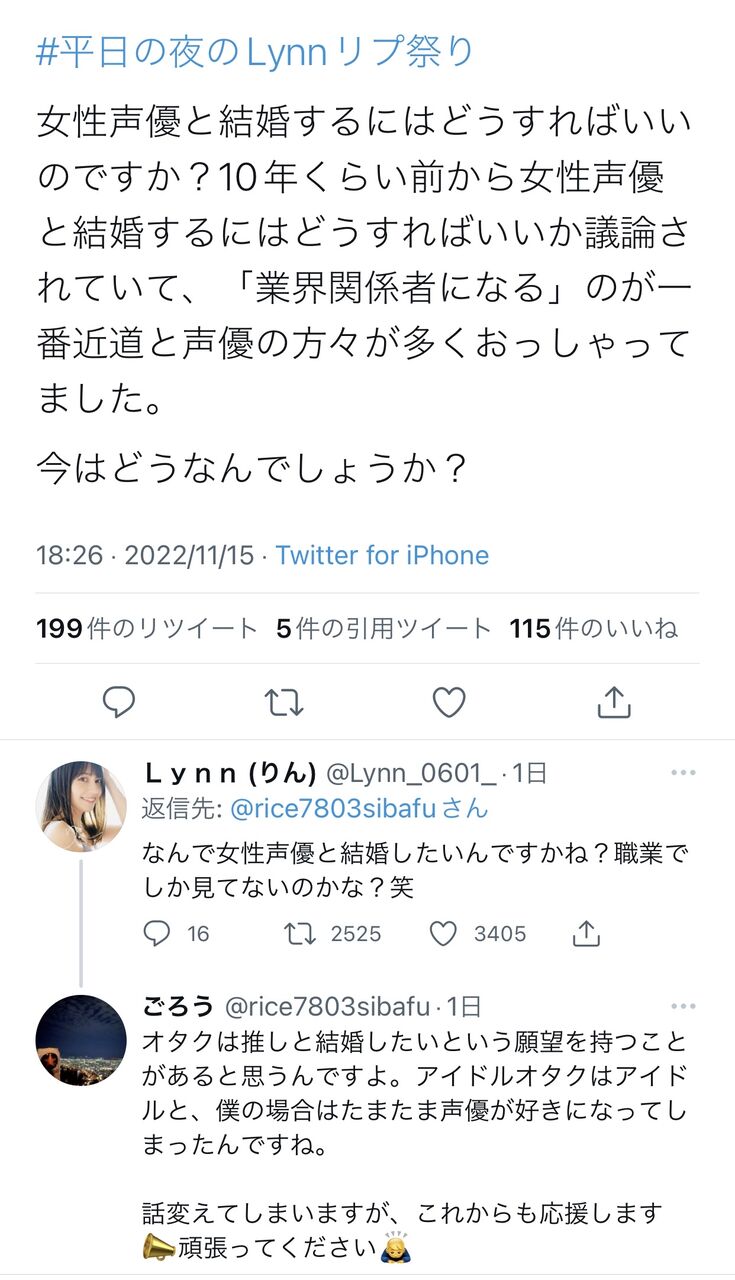Screen dimensions: 735x1280
Task: Share Lynn's reply tweet
Action: coord(586,933)
